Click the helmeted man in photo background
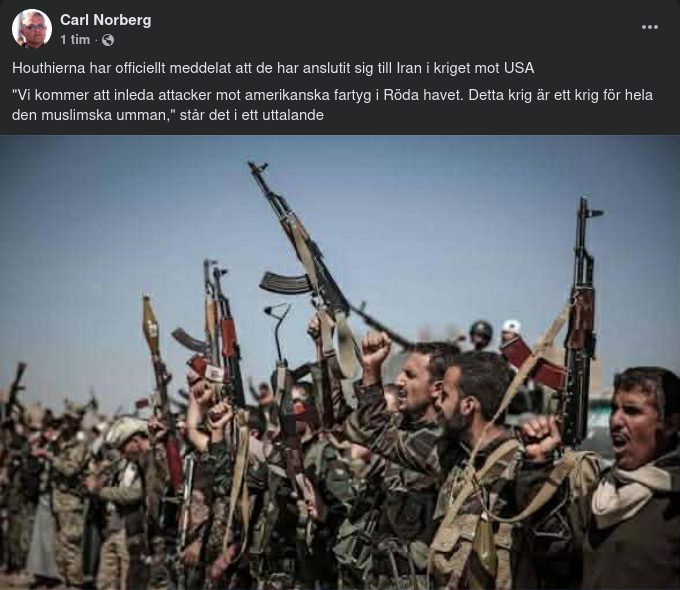 481,334
